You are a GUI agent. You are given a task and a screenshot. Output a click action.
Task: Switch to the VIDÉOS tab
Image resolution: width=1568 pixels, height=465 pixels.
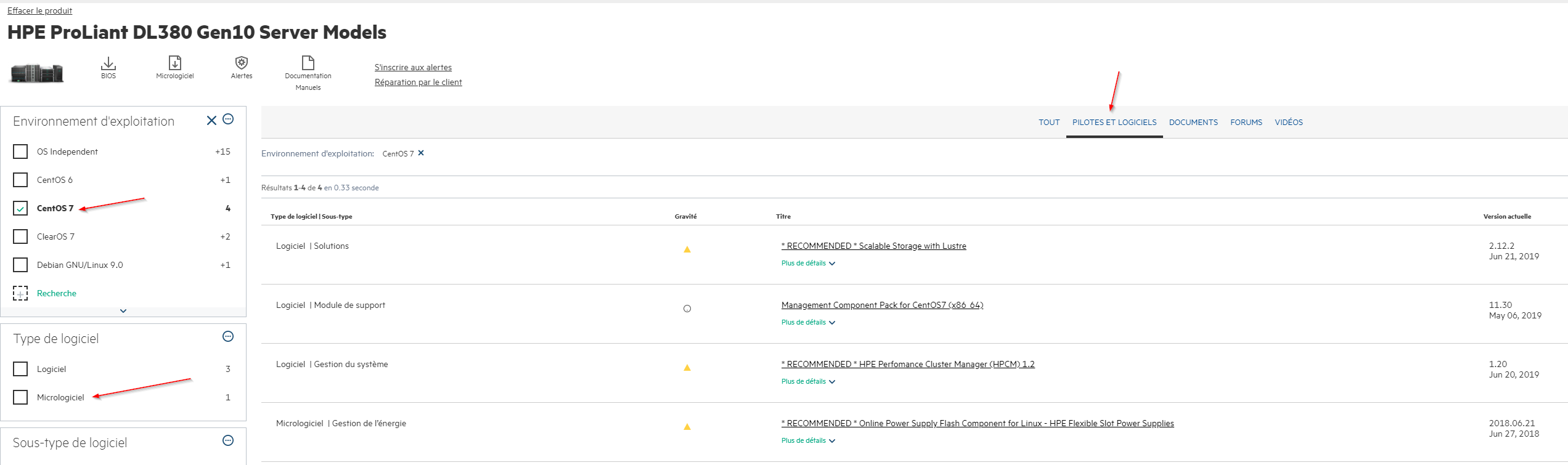point(1289,123)
